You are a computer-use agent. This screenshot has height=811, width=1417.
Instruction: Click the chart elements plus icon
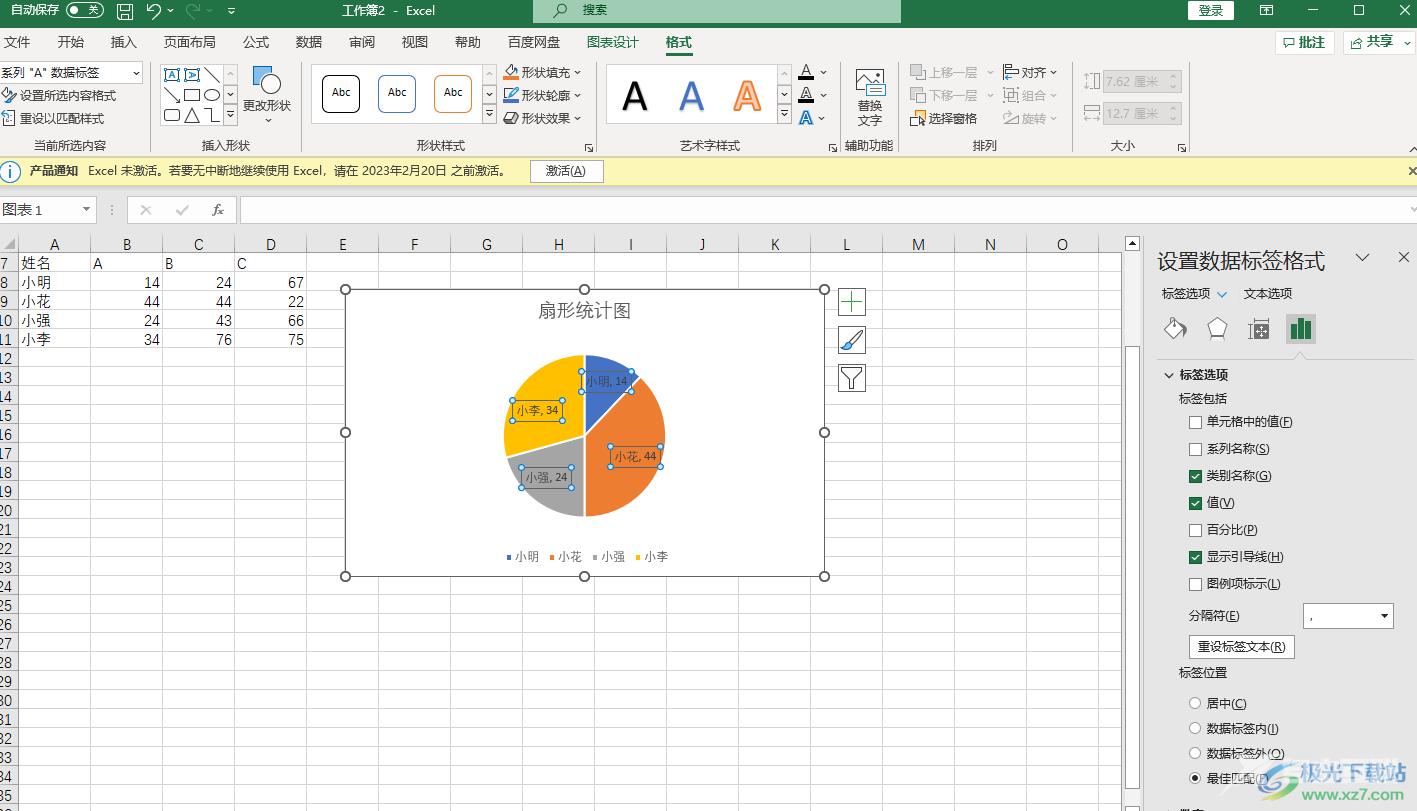(851, 302)
